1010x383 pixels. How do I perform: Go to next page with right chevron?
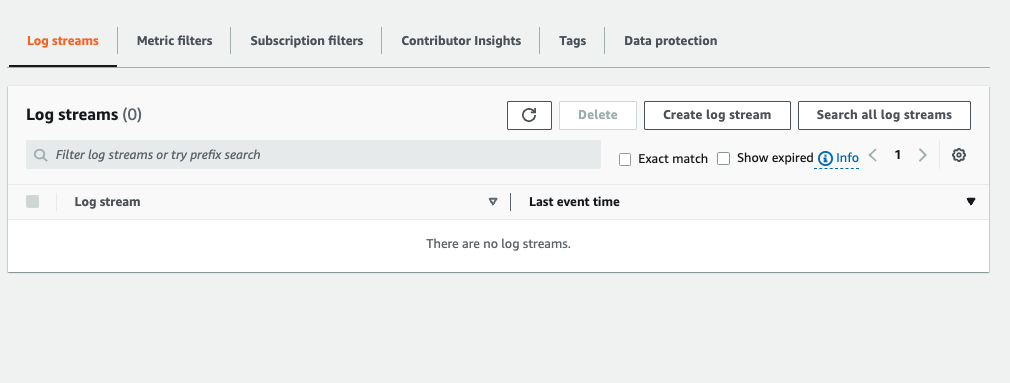(x=922, y=155)
